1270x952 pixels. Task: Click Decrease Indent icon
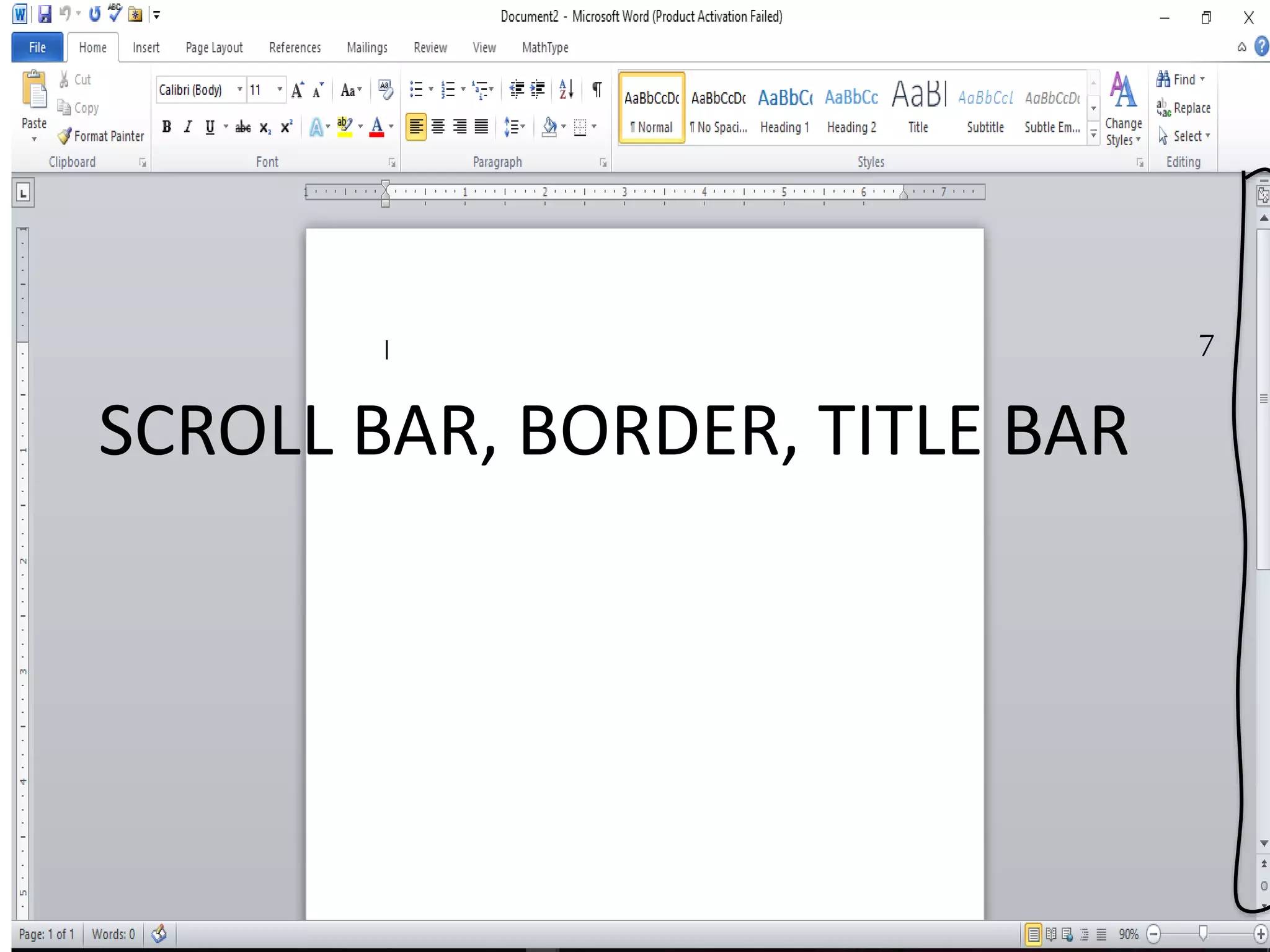(516, 90)
